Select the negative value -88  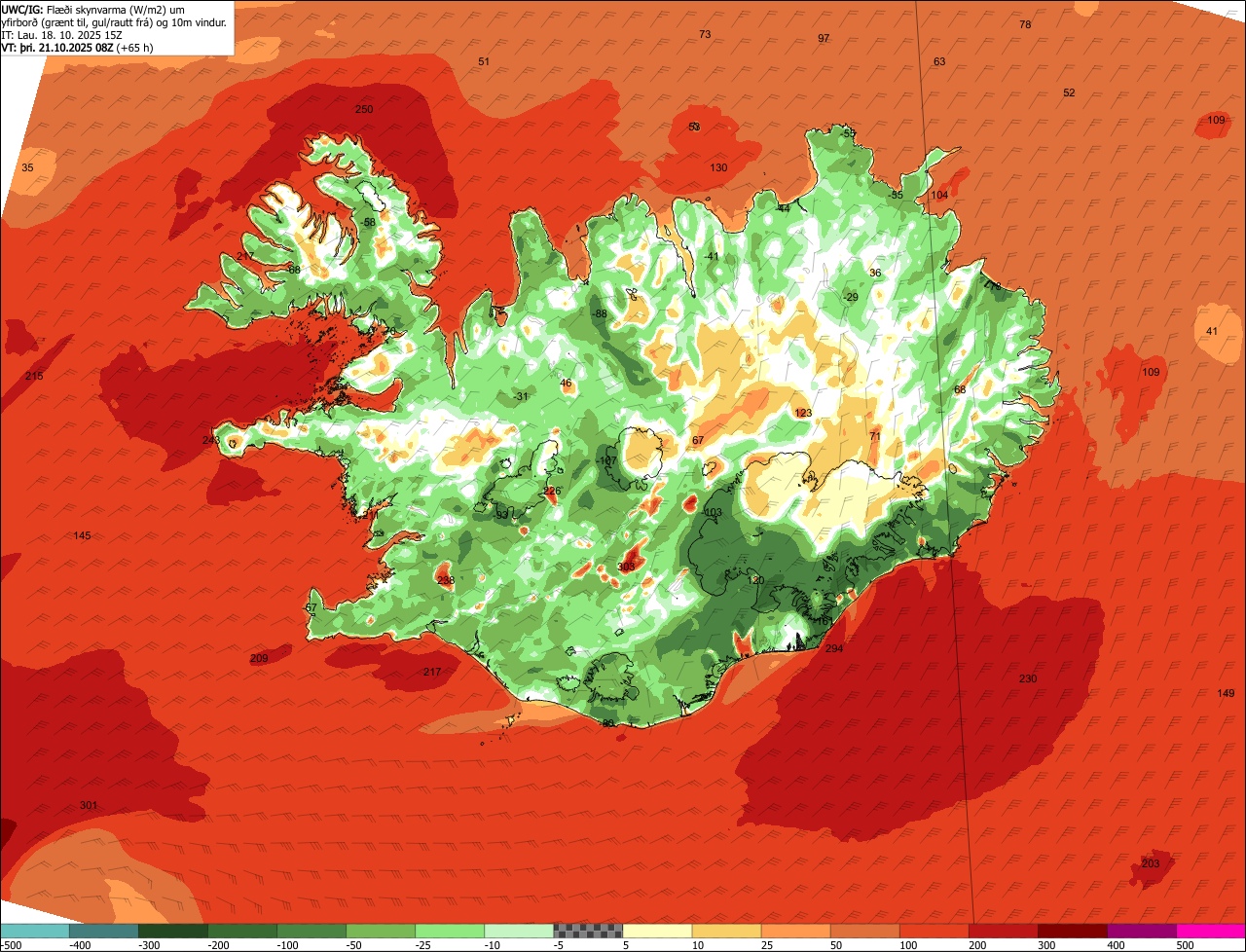point(600,313)
